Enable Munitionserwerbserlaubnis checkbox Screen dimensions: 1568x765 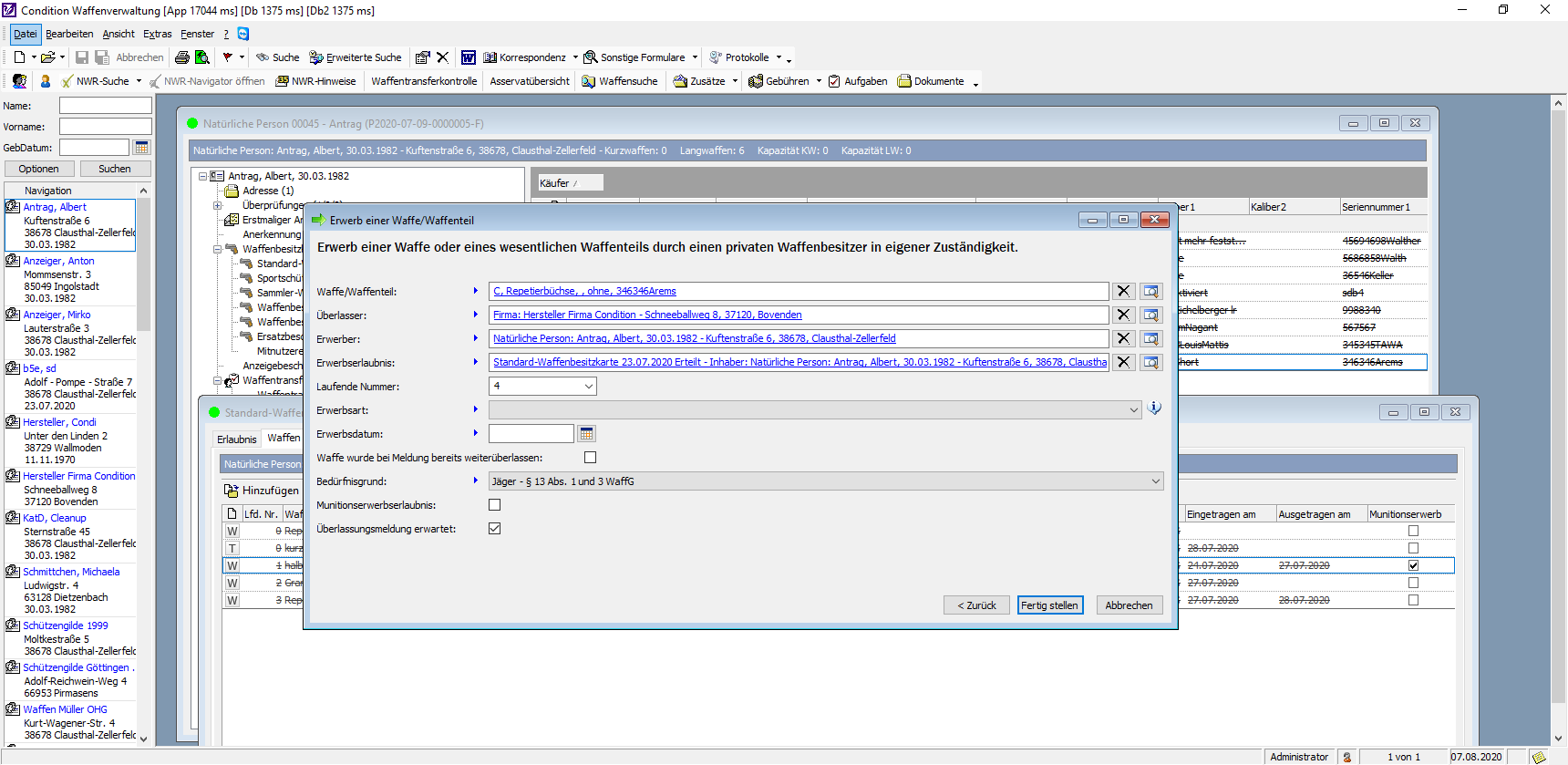pos(495,505)
